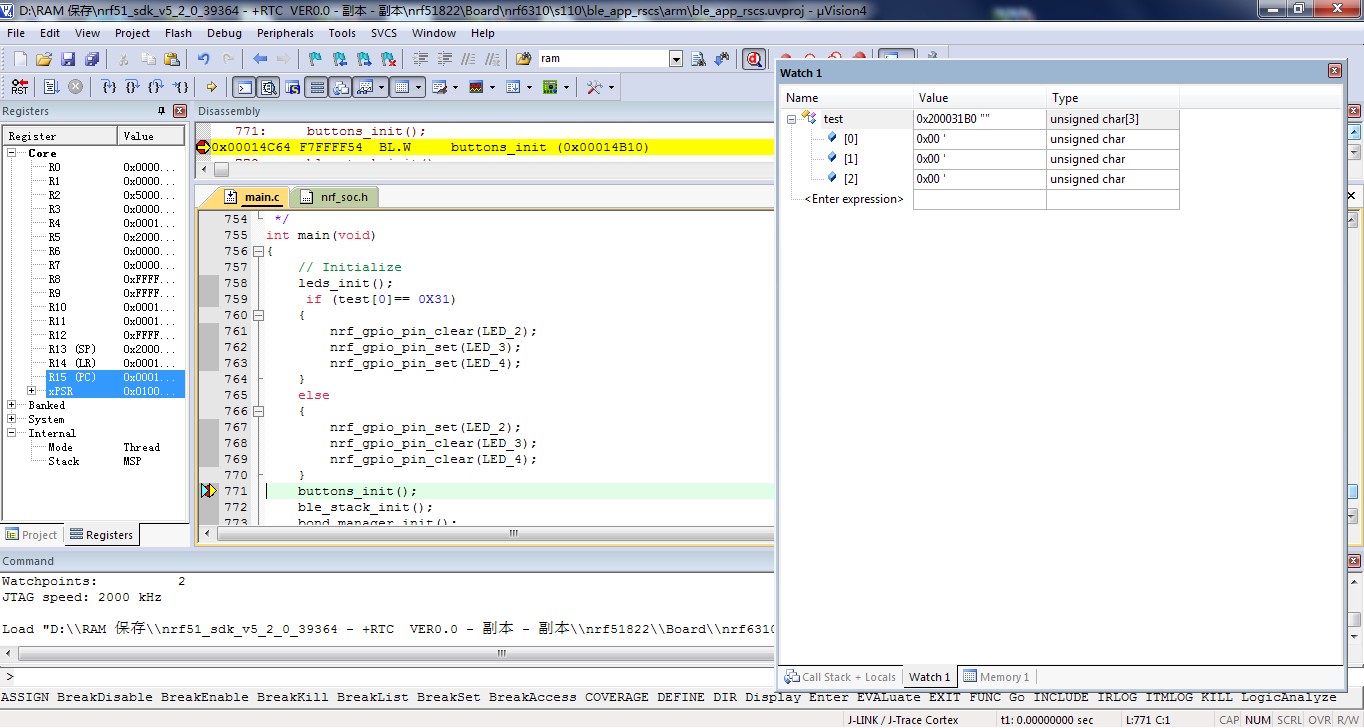Viewport: 1364px width, 728px height.
Task: Open Find in Files icon
Action: (x=524, y=59)
